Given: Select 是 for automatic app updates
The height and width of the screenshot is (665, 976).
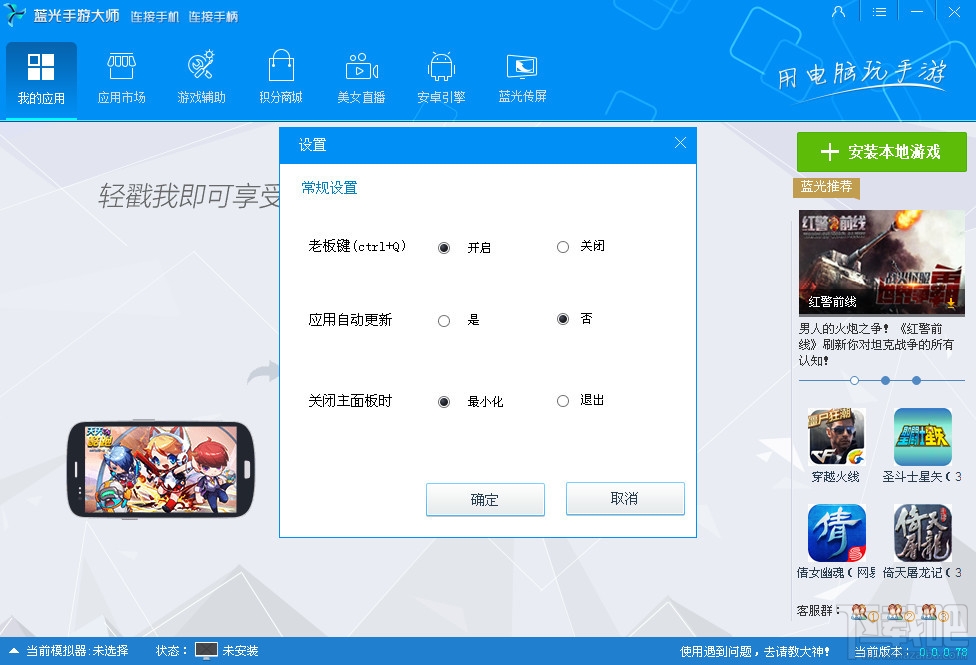Looking at the screenshot, I should point(443,320).
